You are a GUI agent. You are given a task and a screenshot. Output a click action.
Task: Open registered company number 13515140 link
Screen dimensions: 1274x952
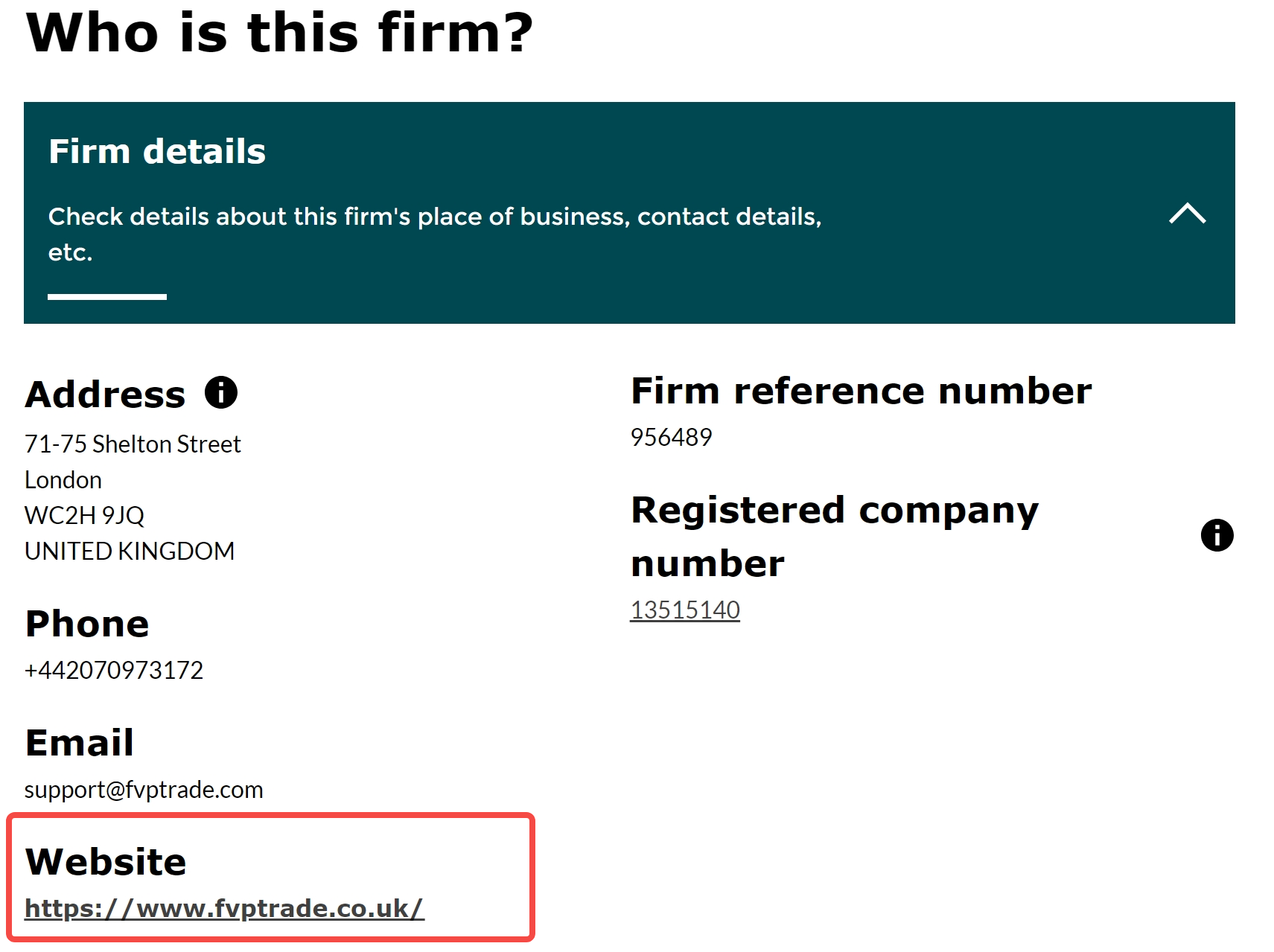685,610
